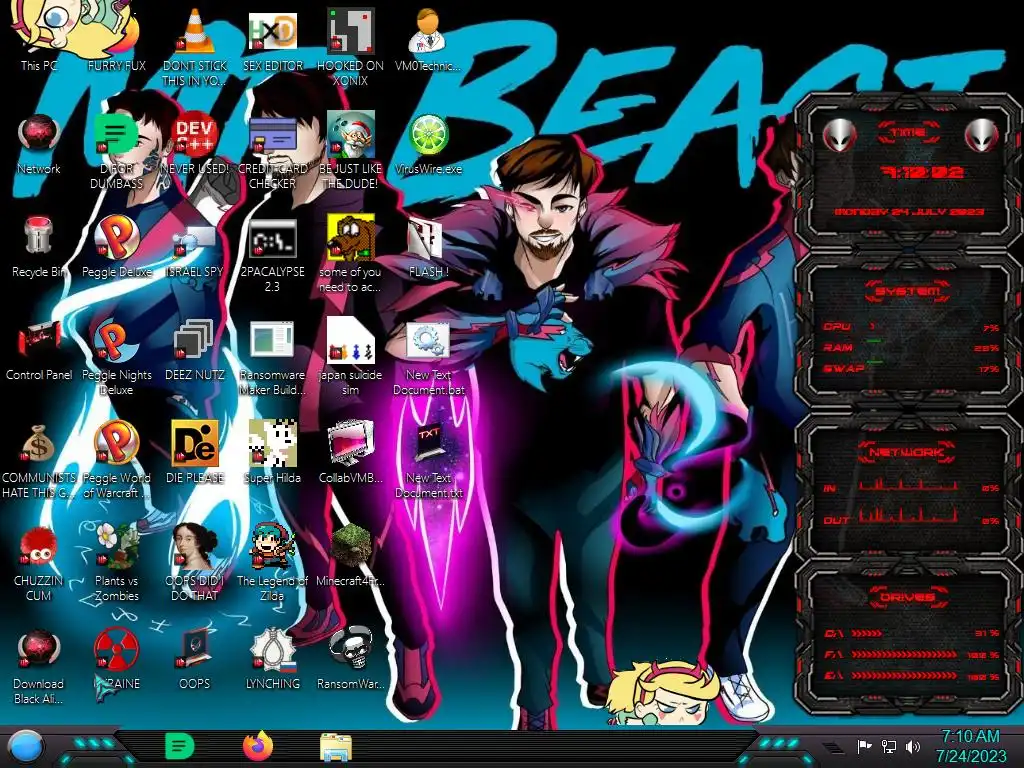
Task: Open the This PC desktop icon
Action: [39, 39]
